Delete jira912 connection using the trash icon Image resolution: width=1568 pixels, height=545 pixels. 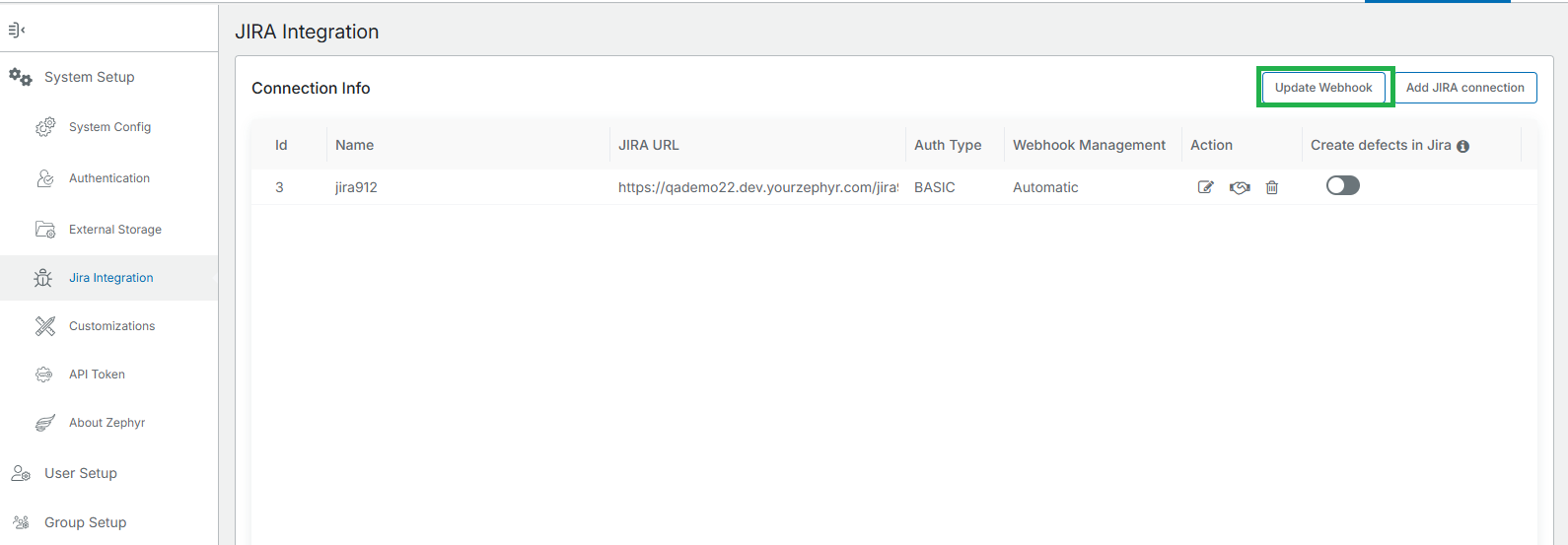[x=1272, y=187]
